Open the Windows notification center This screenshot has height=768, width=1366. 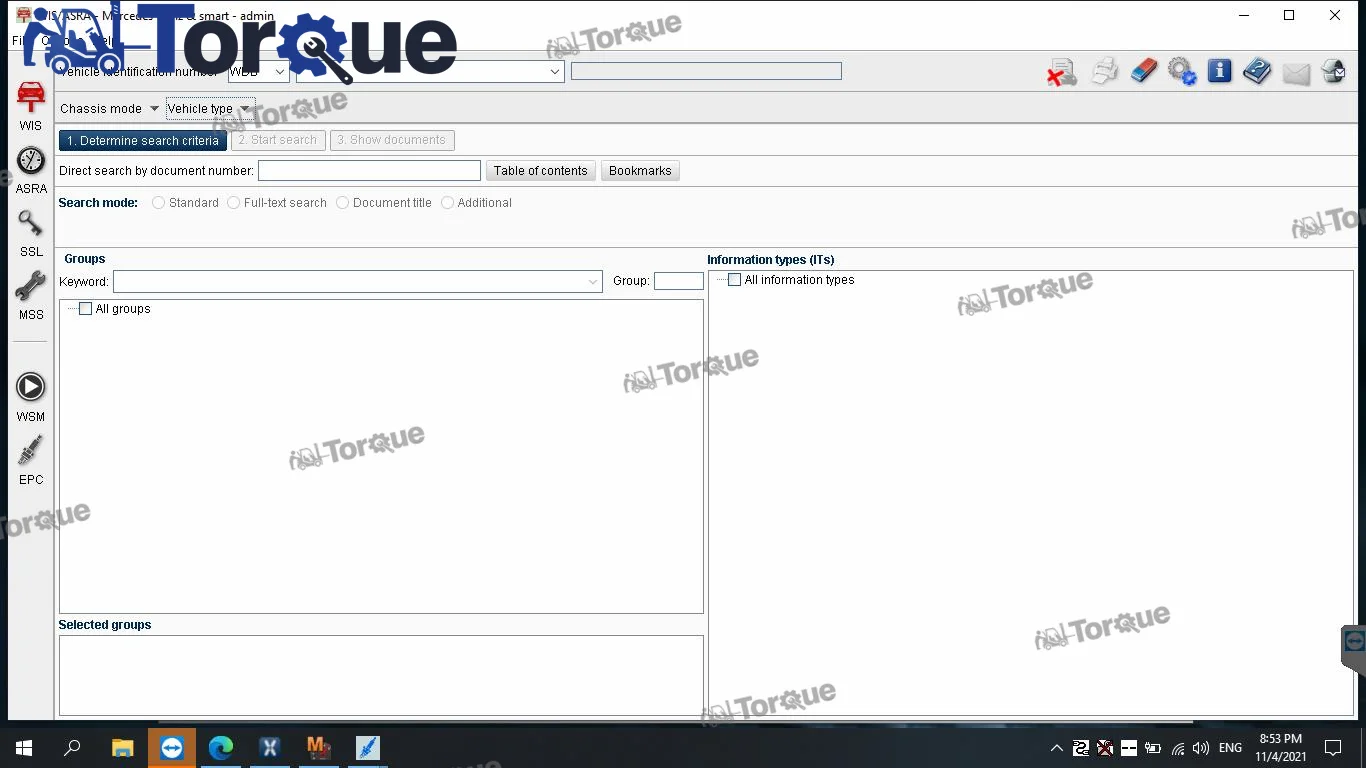click(x=1332, y=747)
